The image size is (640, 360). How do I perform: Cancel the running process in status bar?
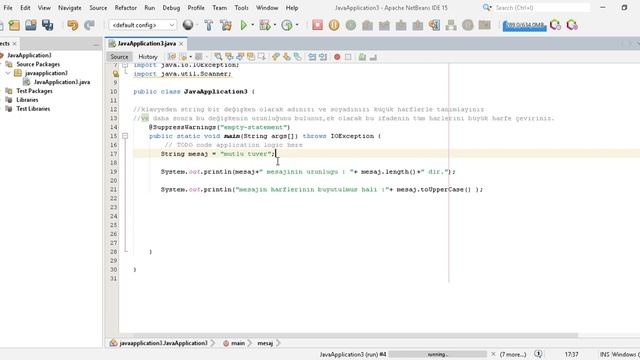pyautogui.click(x=493, y=354)
